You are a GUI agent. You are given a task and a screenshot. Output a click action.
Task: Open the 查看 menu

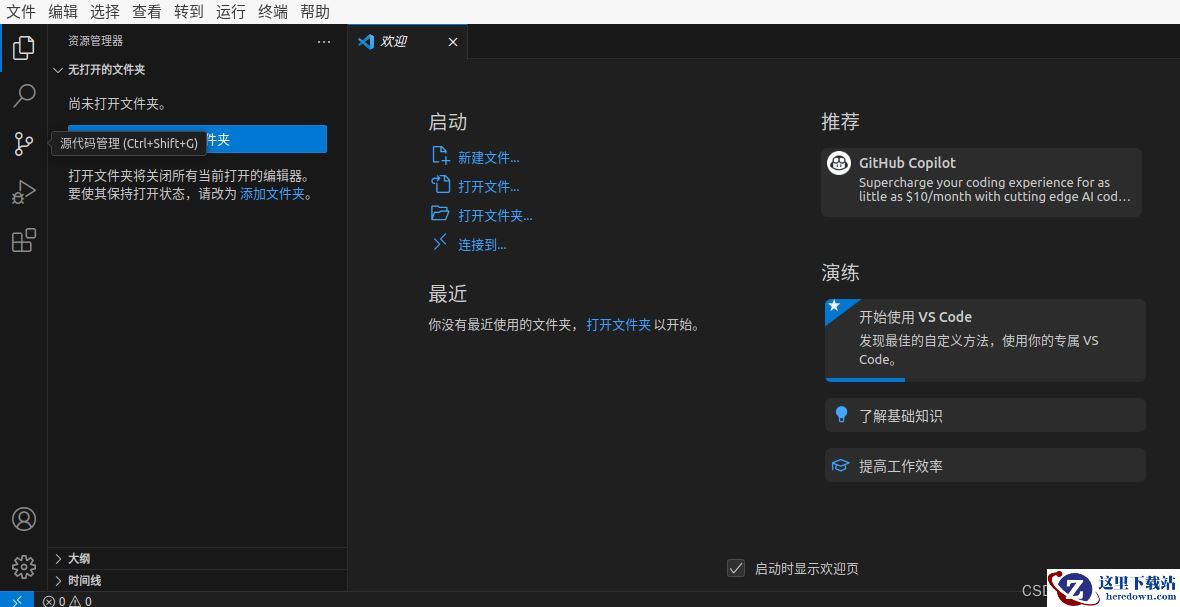[x=147, y=11]
